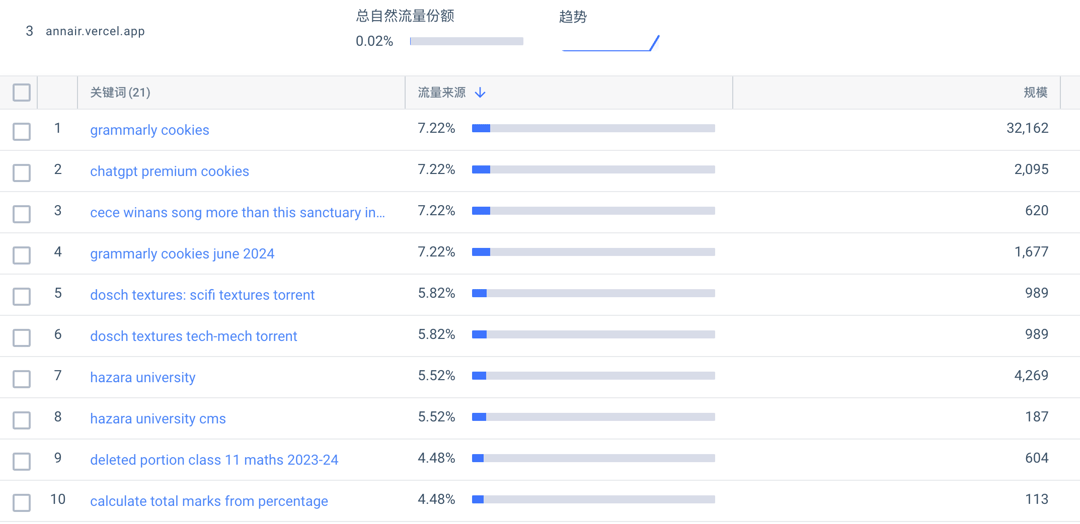Image resolution: width=1080 pixels, height=524 pixels.
Task: Open deleted portion class 11 maths link
Action: tap(214, 460)
